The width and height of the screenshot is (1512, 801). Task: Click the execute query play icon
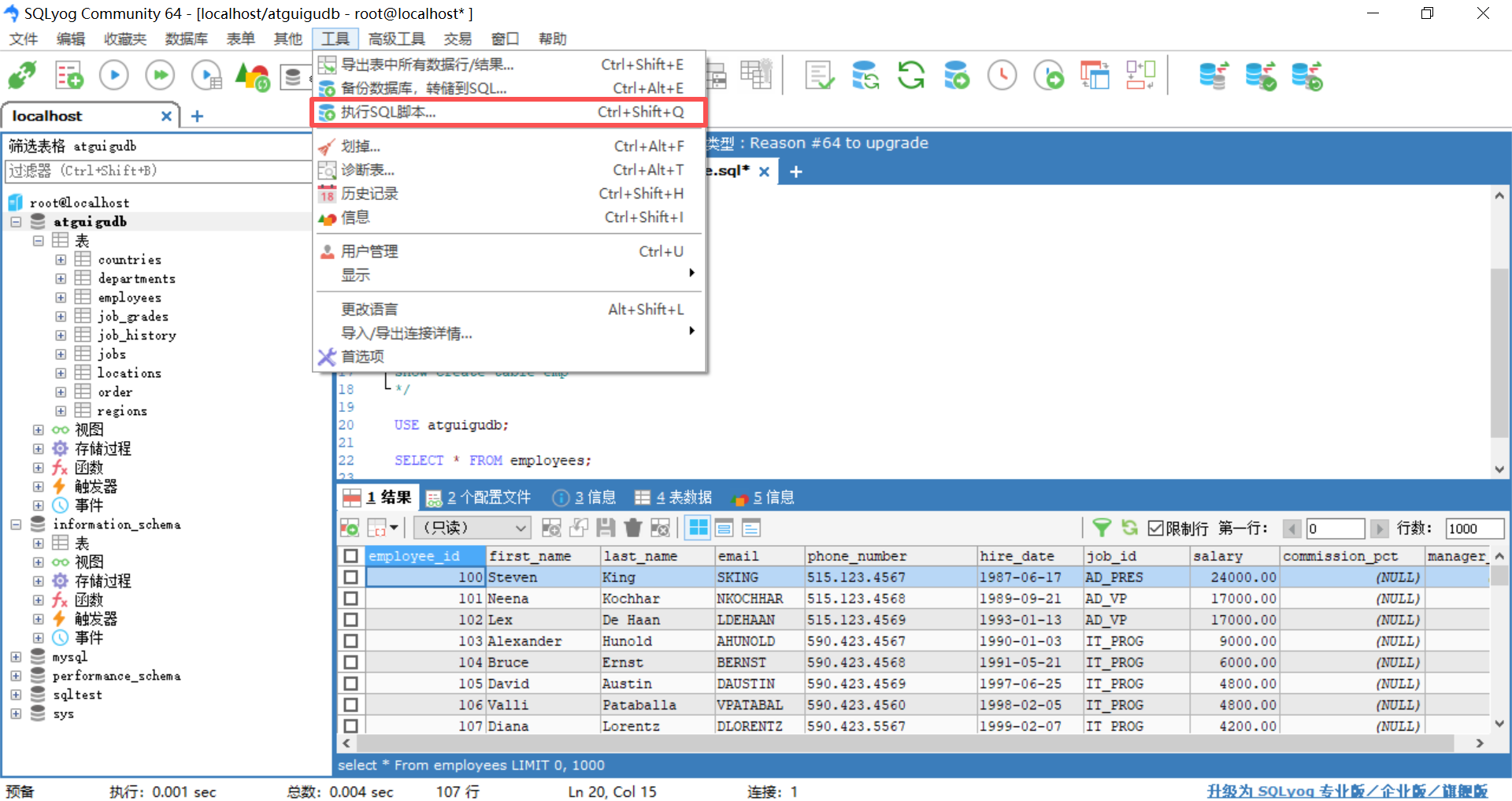click(x=114, y=76)
